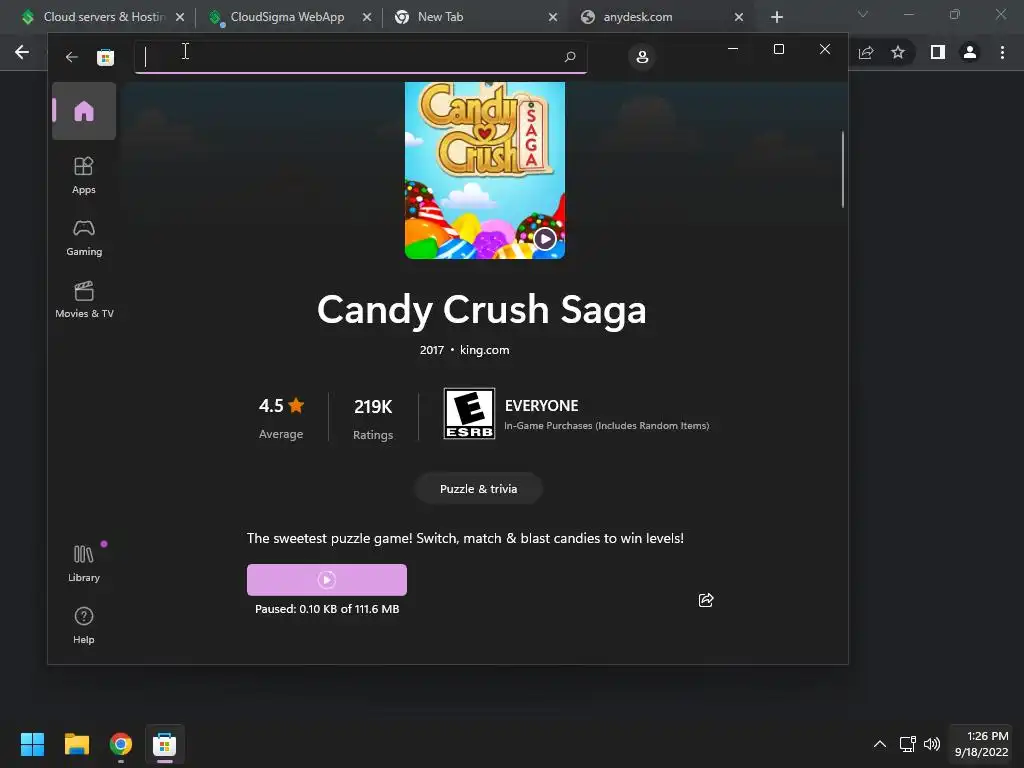Open the Help page

coord(84,626)
